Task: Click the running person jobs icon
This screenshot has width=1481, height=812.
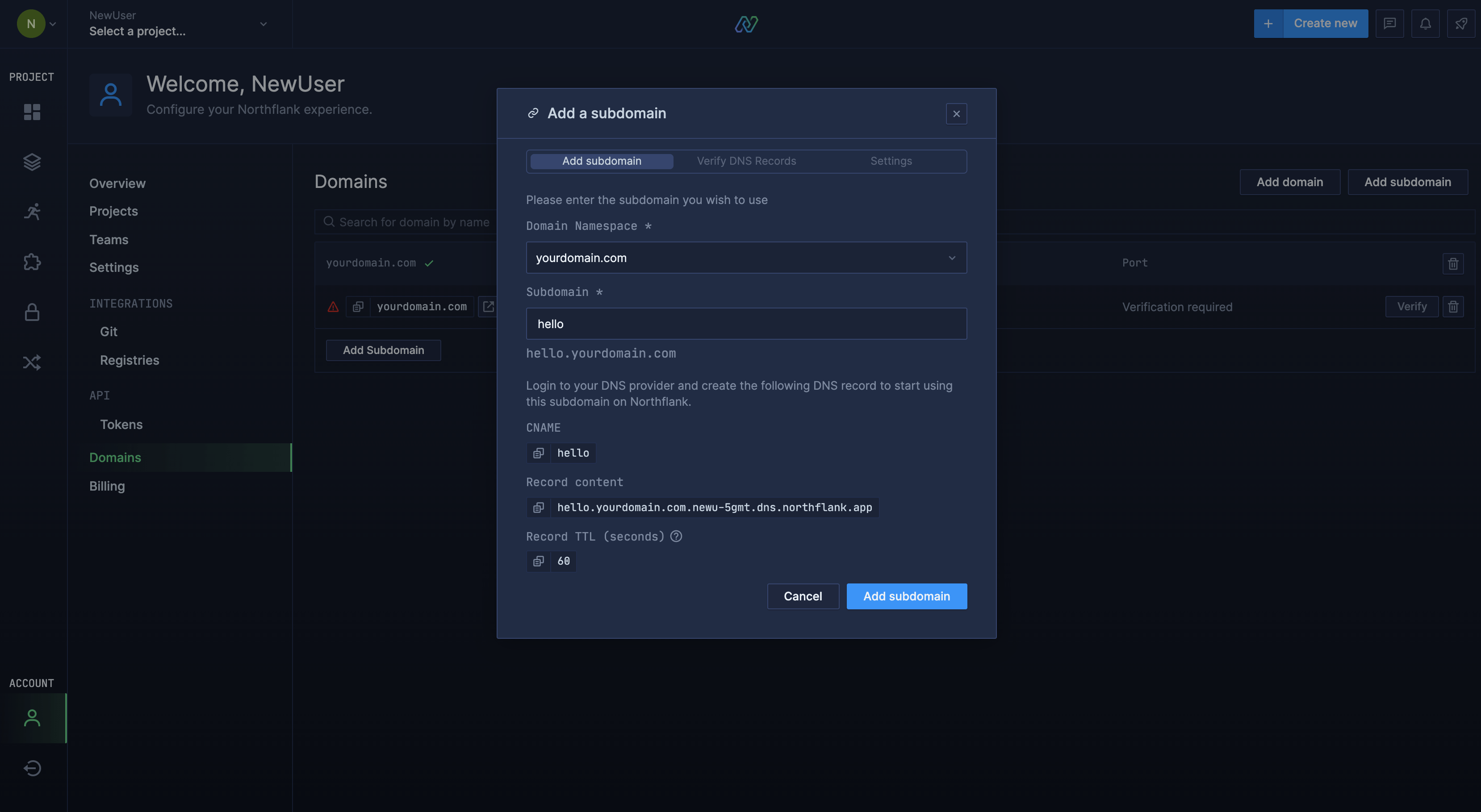Action: click(32, 212)
